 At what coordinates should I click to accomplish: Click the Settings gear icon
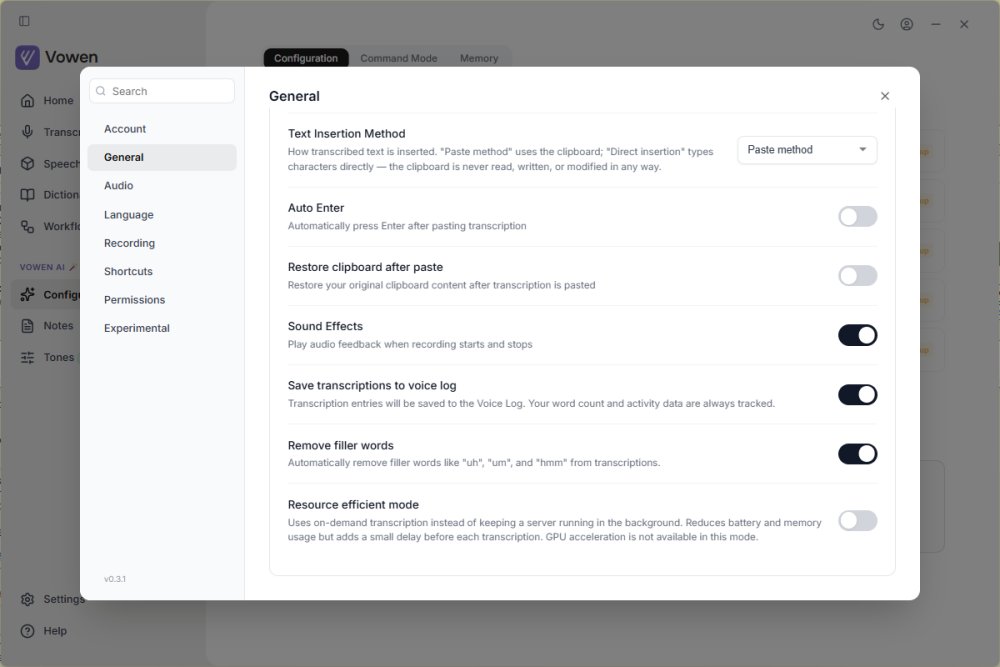point(27,599)
